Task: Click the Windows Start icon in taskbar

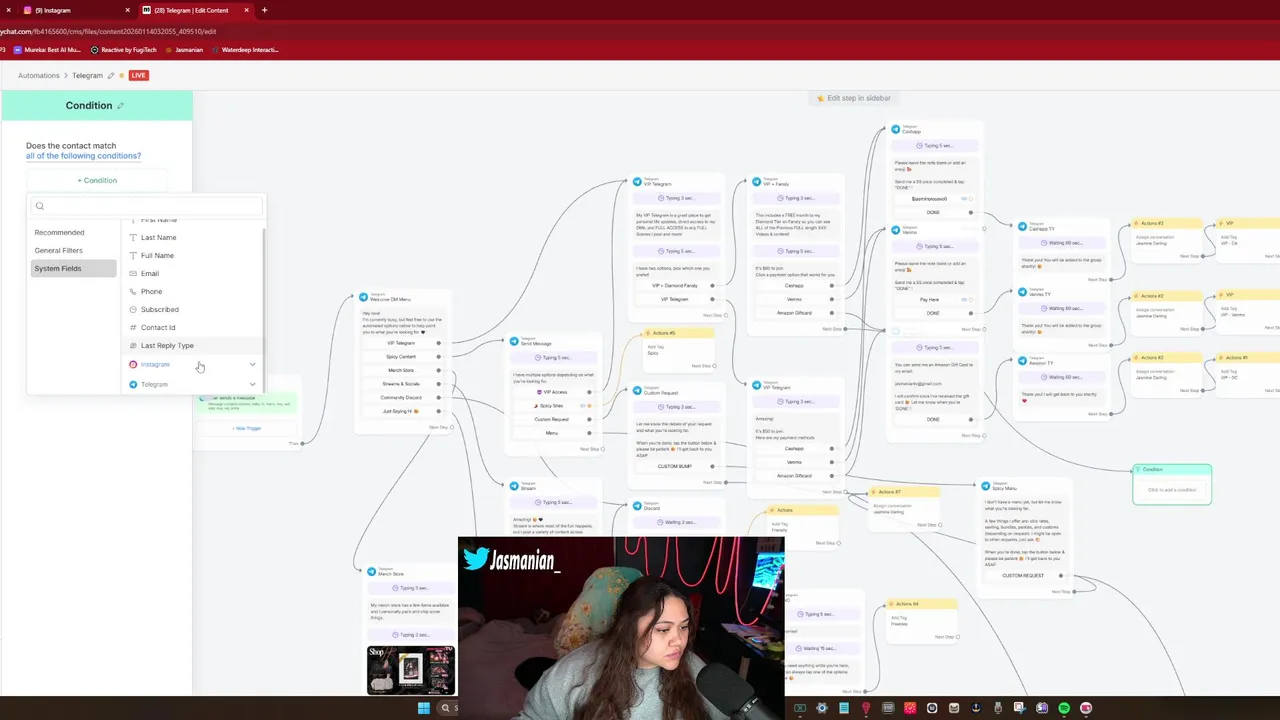Action: tap(423, 708)
